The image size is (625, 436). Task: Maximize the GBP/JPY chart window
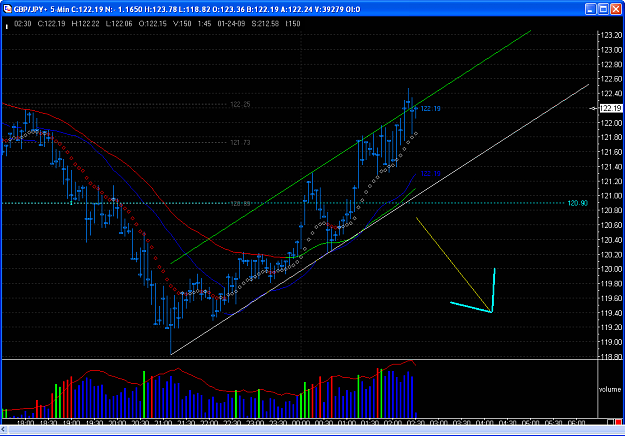(603, 9)
